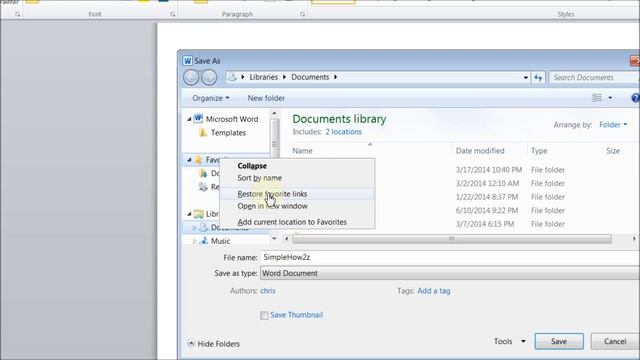Enable the Save Thumbnail checkbox
Viewport: 640px width, 360px height.
click(264, 315)
